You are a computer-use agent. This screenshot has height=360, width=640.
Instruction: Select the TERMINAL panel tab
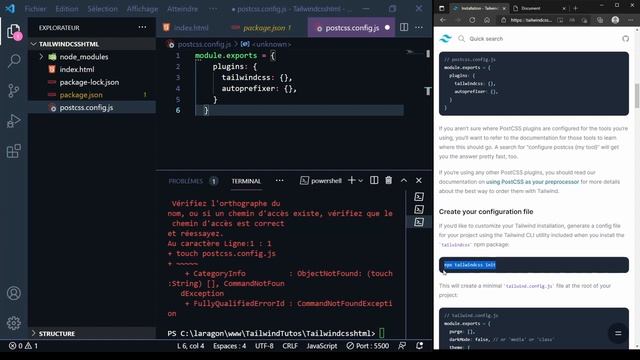[x=246, y=181]
